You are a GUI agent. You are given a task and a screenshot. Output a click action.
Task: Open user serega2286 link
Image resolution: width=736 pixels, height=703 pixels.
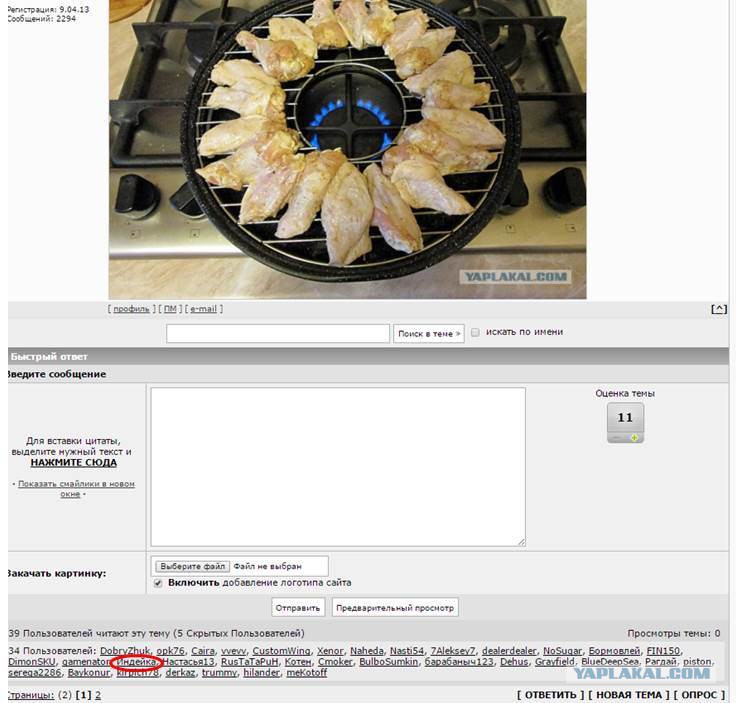pyautogui.click(x=34, y=672)
